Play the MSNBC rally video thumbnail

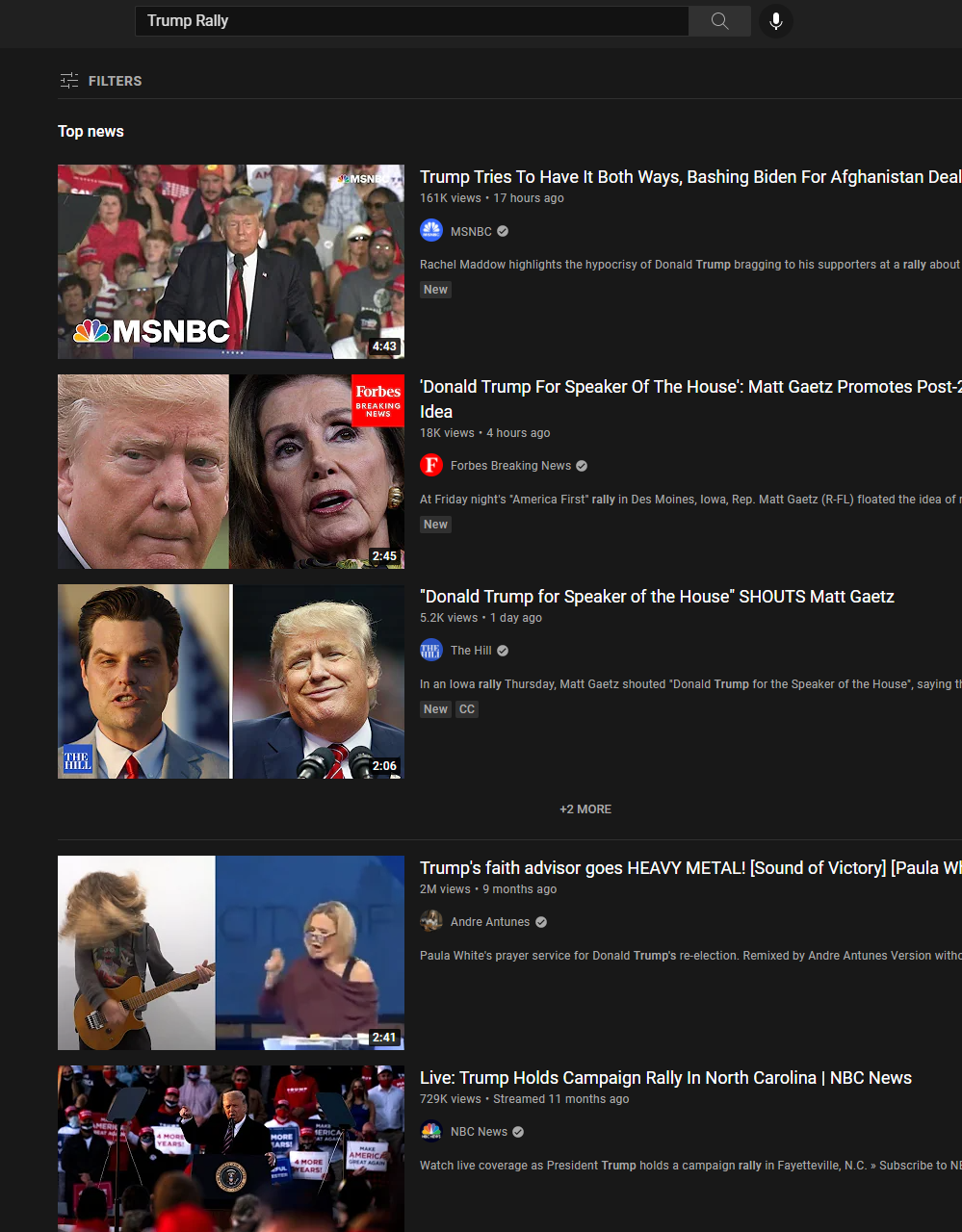231,262
